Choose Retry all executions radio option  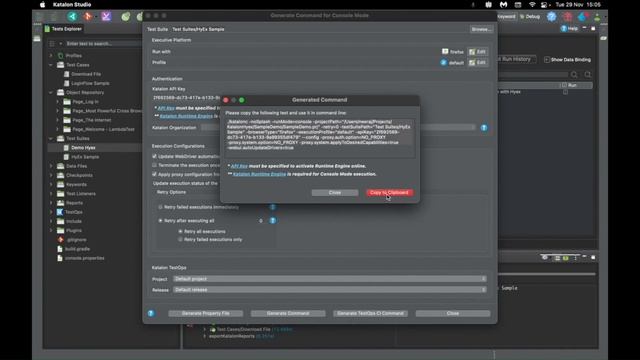[180, 231]
